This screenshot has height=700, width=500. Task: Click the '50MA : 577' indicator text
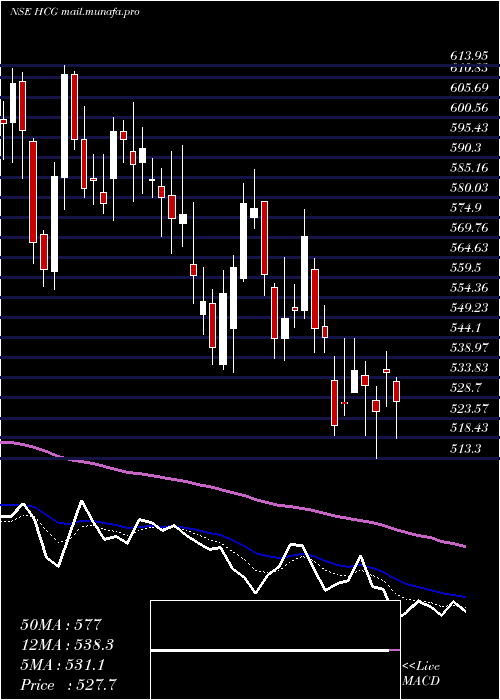click(x=62, y=625)
